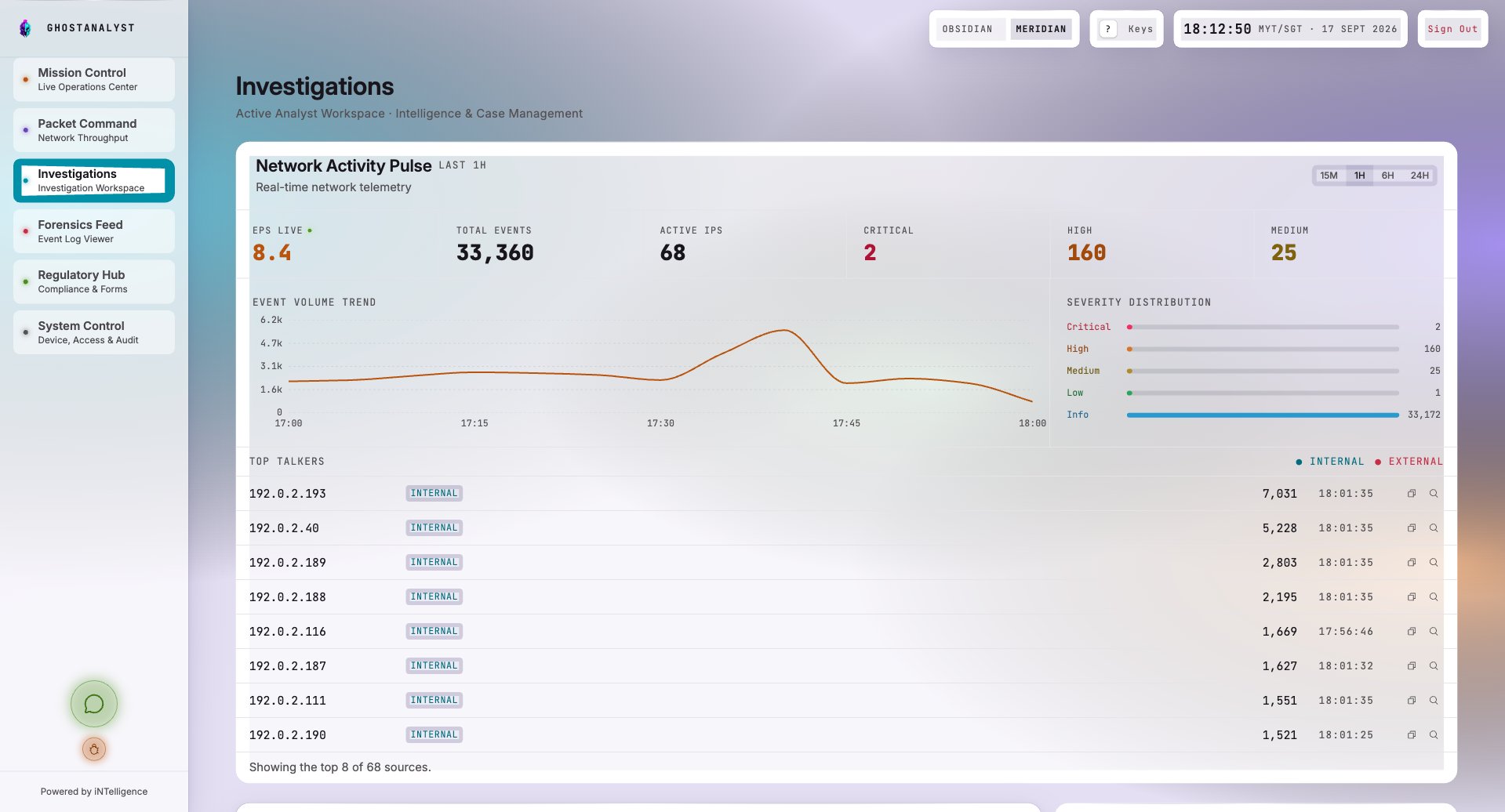
Task: Click the Medium severity bar
Action: pos(1263,371)
